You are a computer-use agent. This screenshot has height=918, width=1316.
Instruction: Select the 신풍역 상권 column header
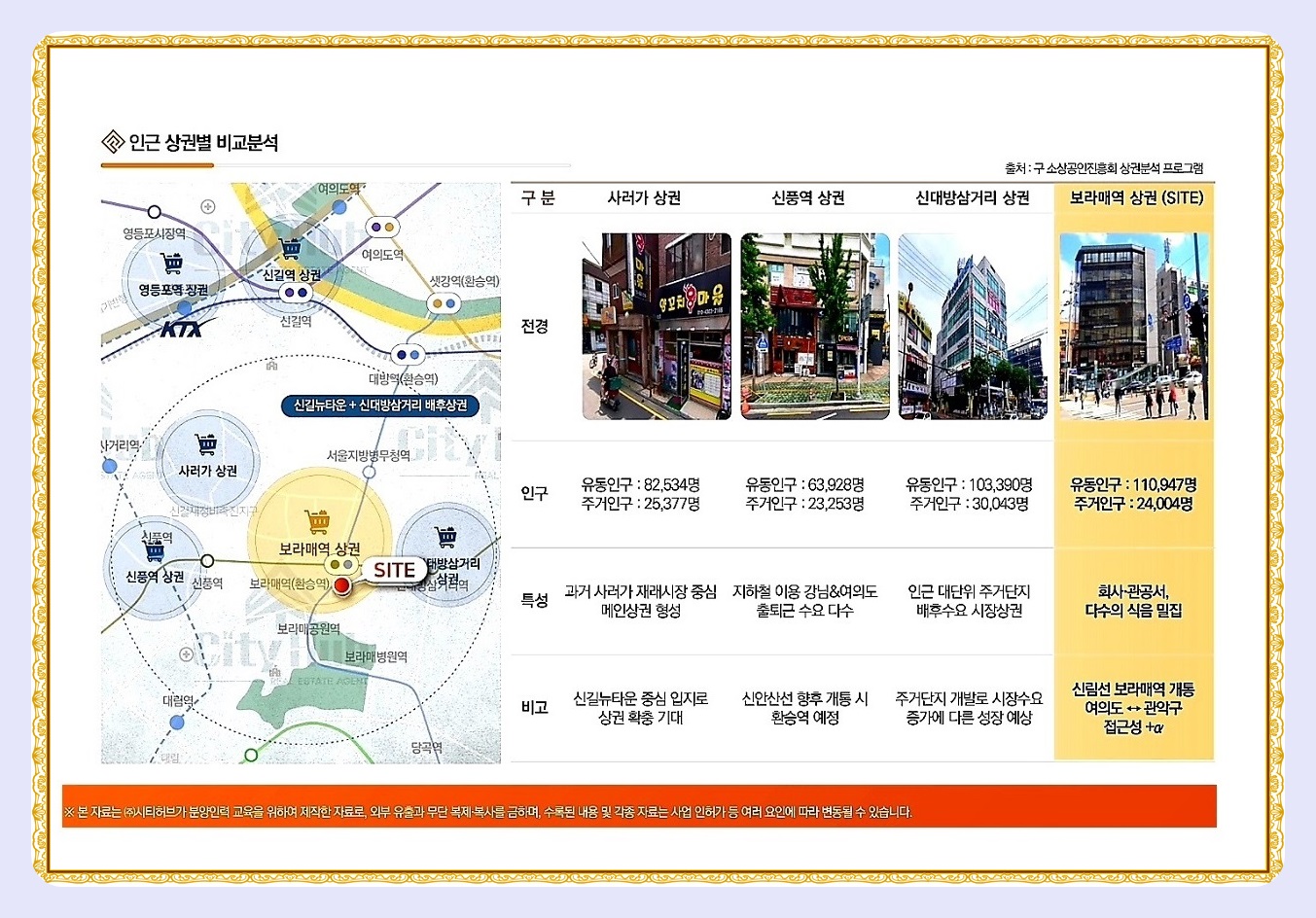[x=808, y=198]
